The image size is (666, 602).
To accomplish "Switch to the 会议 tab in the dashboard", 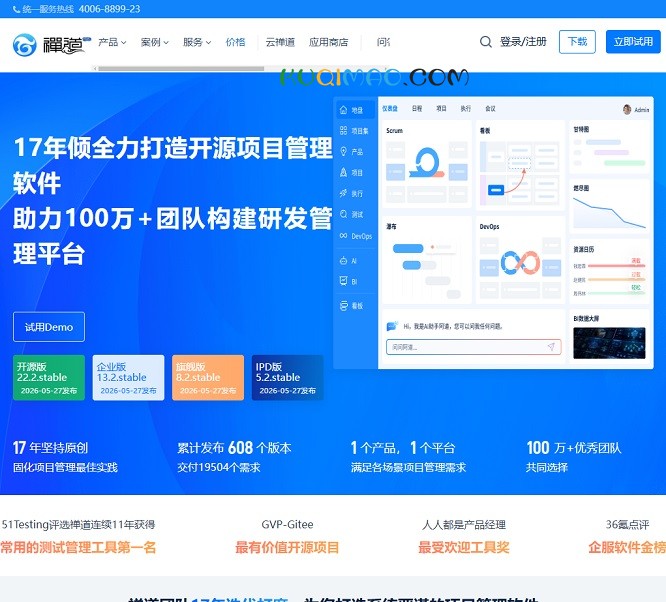I will 490,108.
